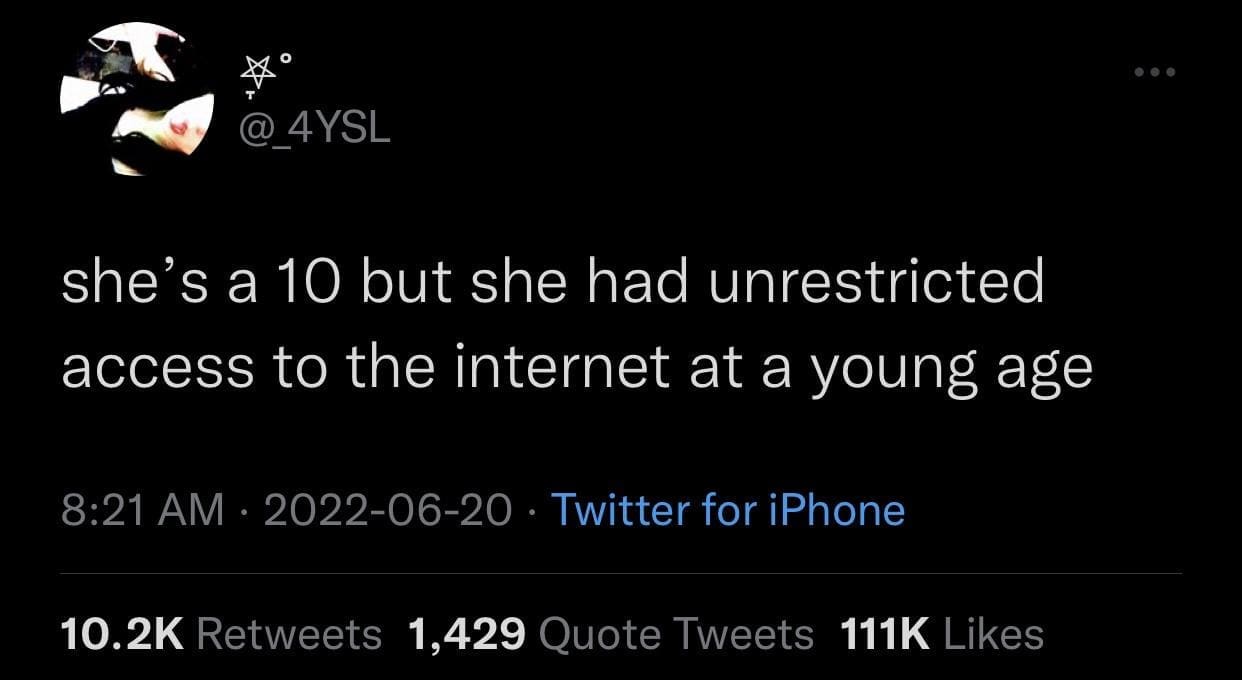Click the Likes label
1242x680 pixels.
(993, 633)
